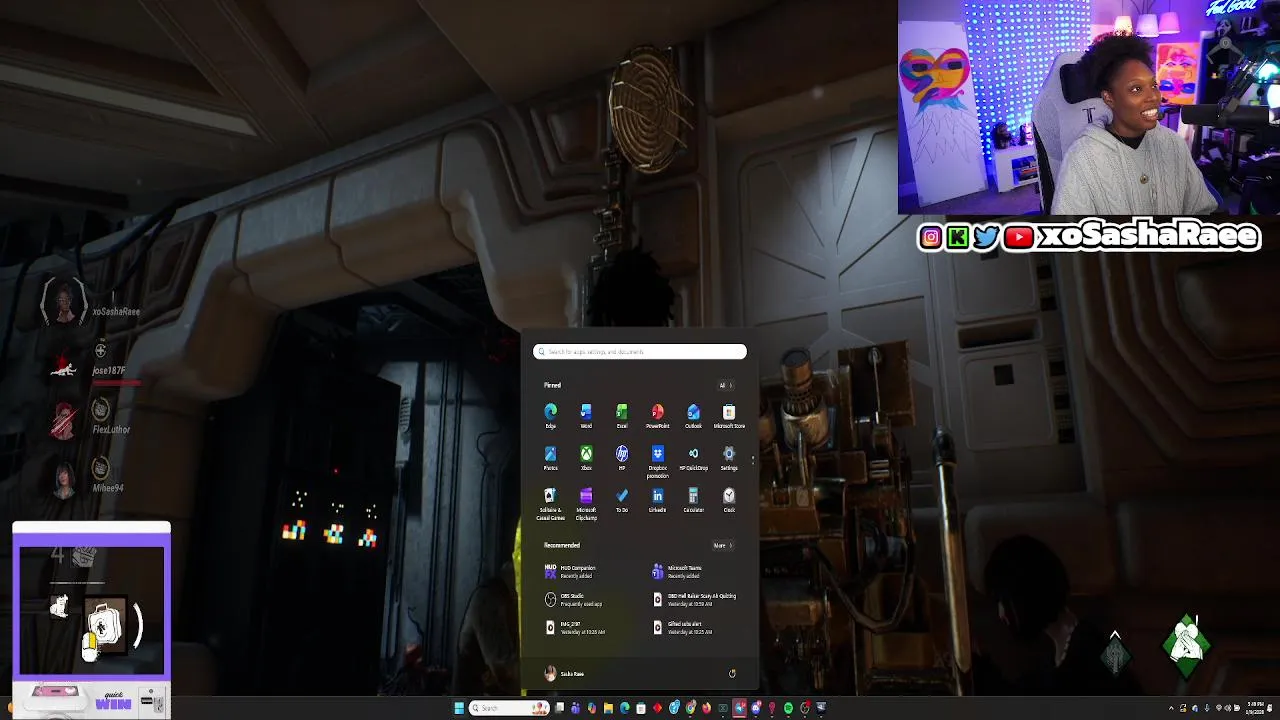Open recommended HUD Companion
The height and width of the screenshot is (720, 1280).
click(x=572, y=572)
